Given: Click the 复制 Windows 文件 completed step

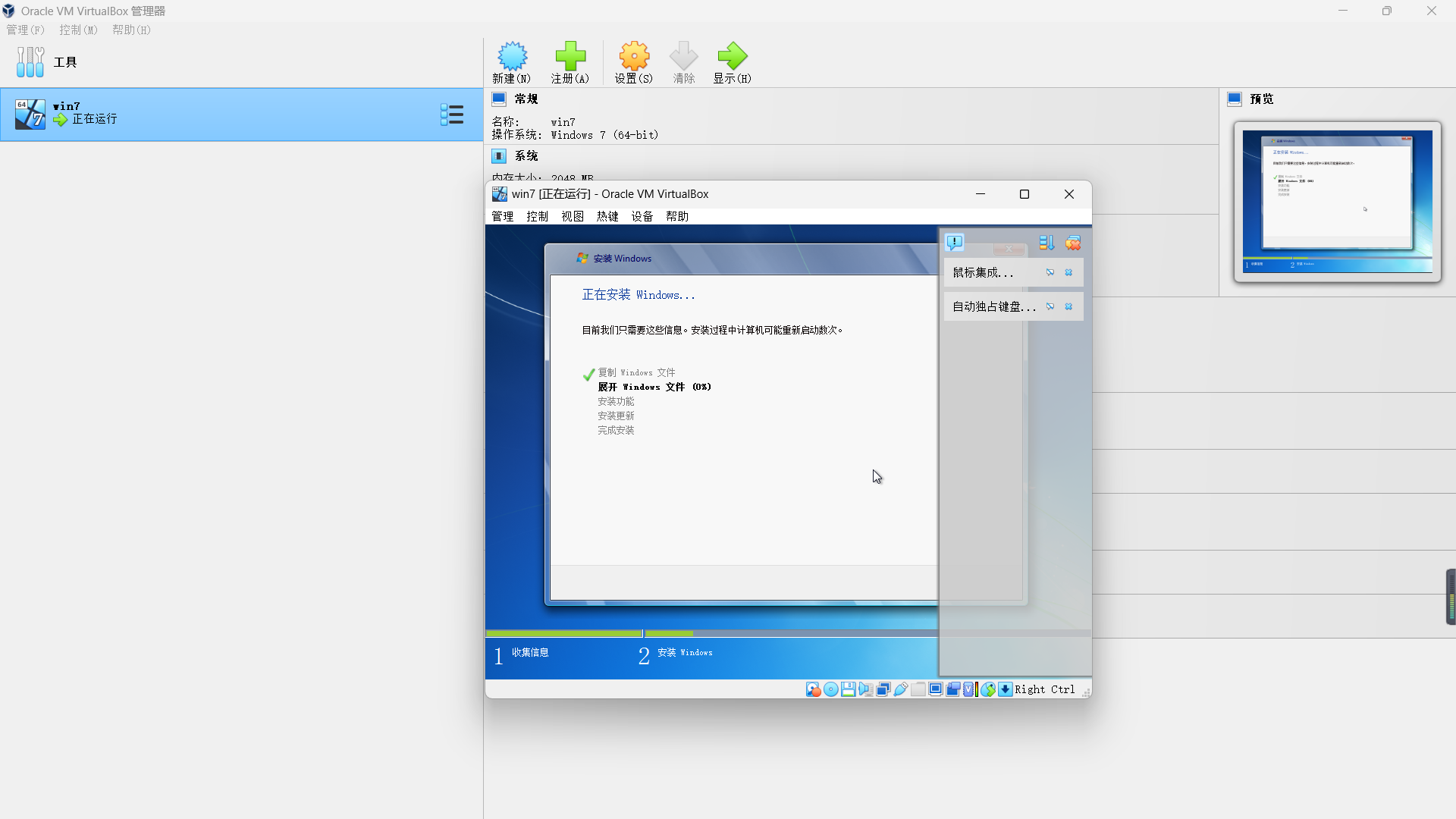Looking at the screenshot, I should (636, 372).
